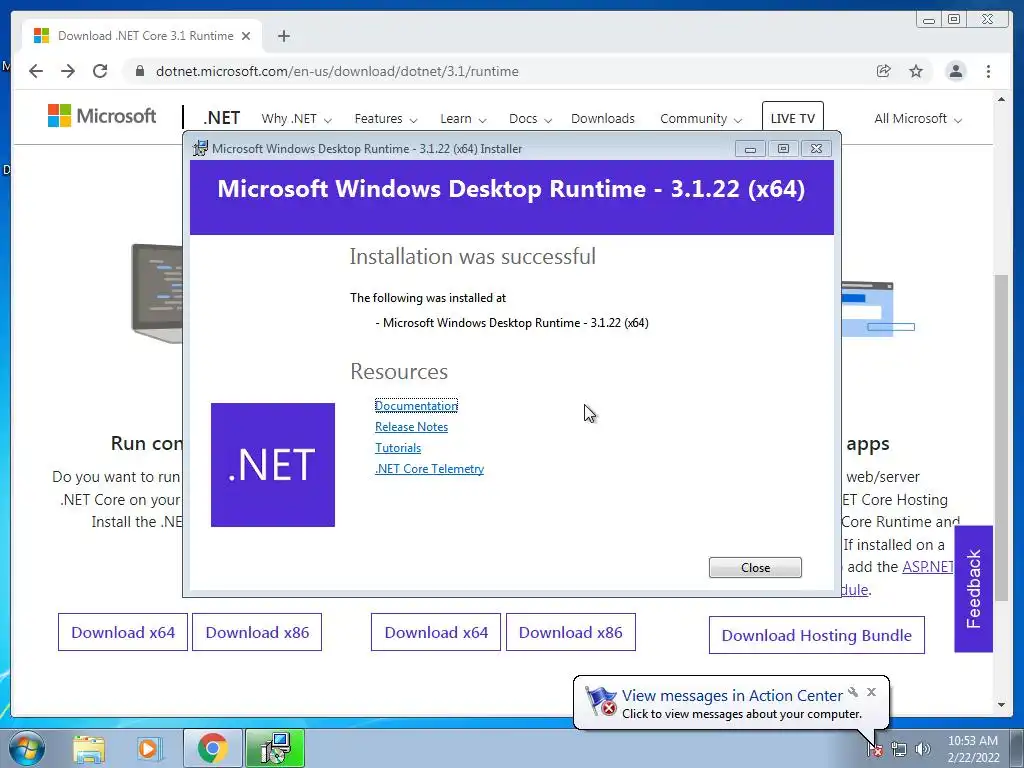1024x768 pixels.
Task: Click the Action Center balloon flag icon
Action: (601, 701)
